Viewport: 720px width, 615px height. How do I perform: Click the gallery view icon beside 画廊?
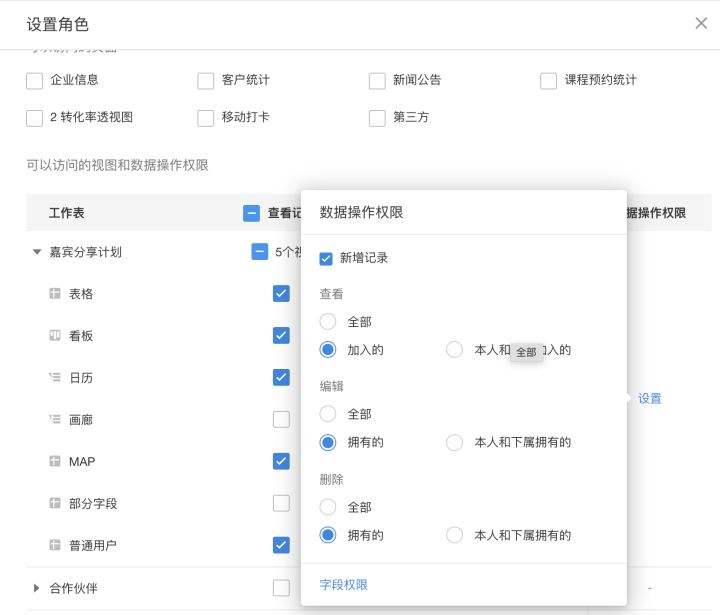55,420
